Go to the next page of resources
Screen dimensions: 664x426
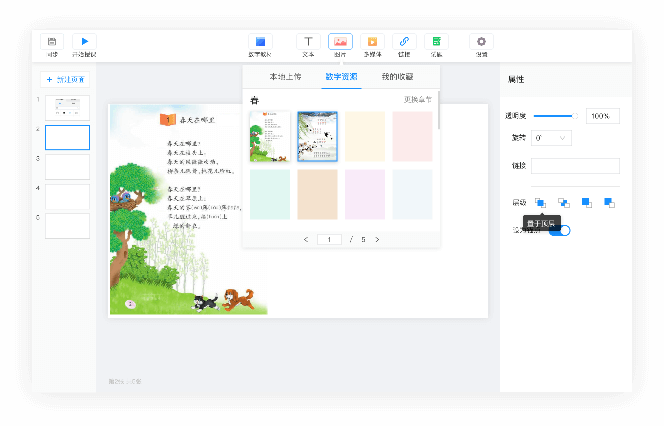pos(377,240)
